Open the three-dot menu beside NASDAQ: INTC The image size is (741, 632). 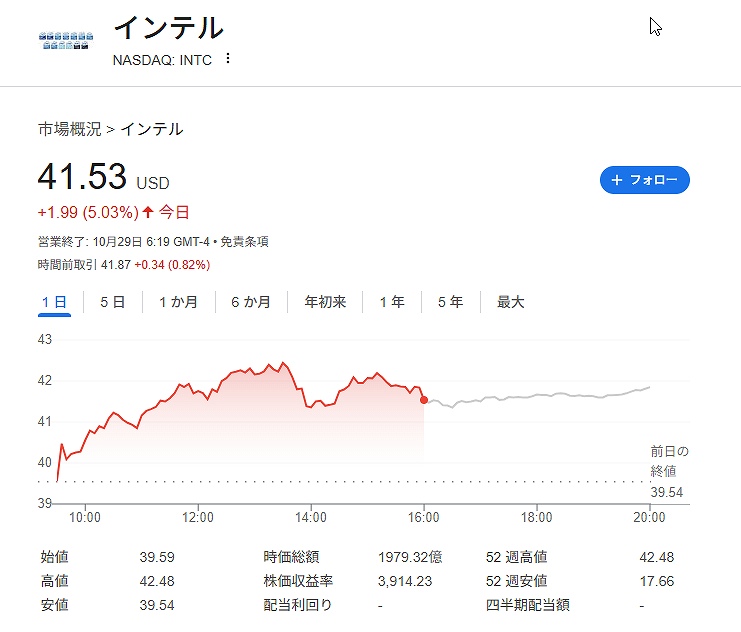click(228, 59)
